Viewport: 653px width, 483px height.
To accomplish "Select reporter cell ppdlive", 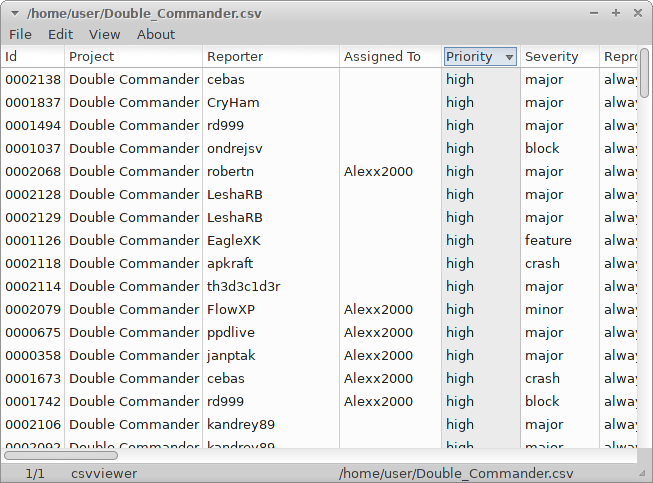I will pyautogui.click(x=231, y=333).
